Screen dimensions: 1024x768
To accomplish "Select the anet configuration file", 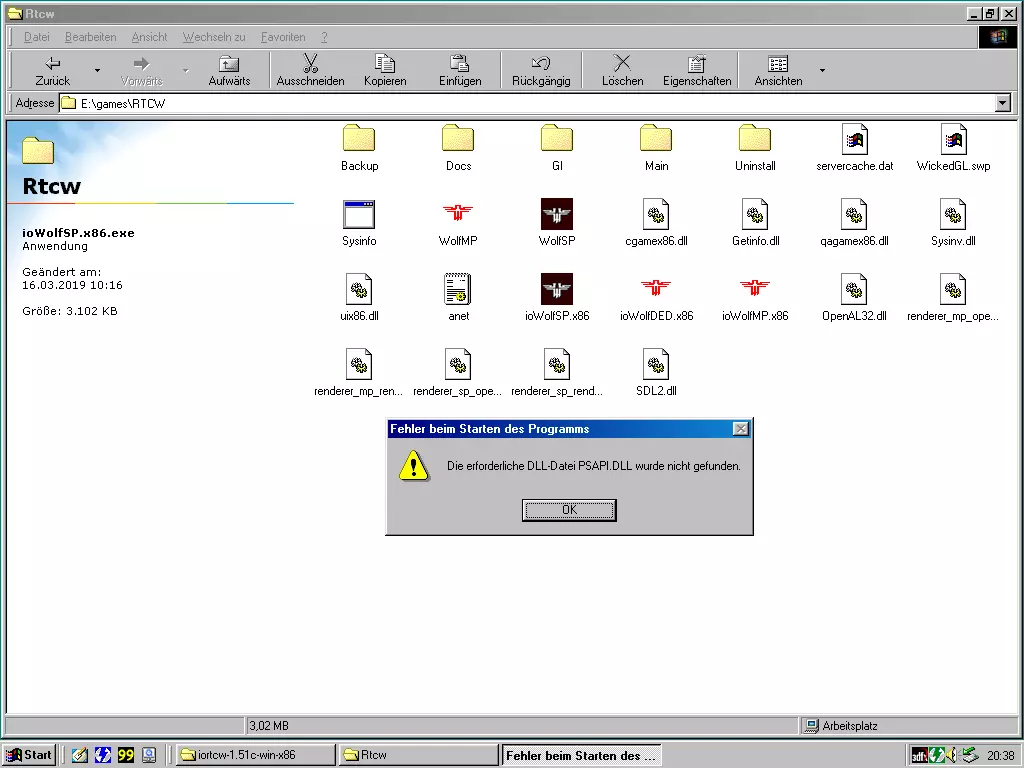I will (x=458, y=298).
